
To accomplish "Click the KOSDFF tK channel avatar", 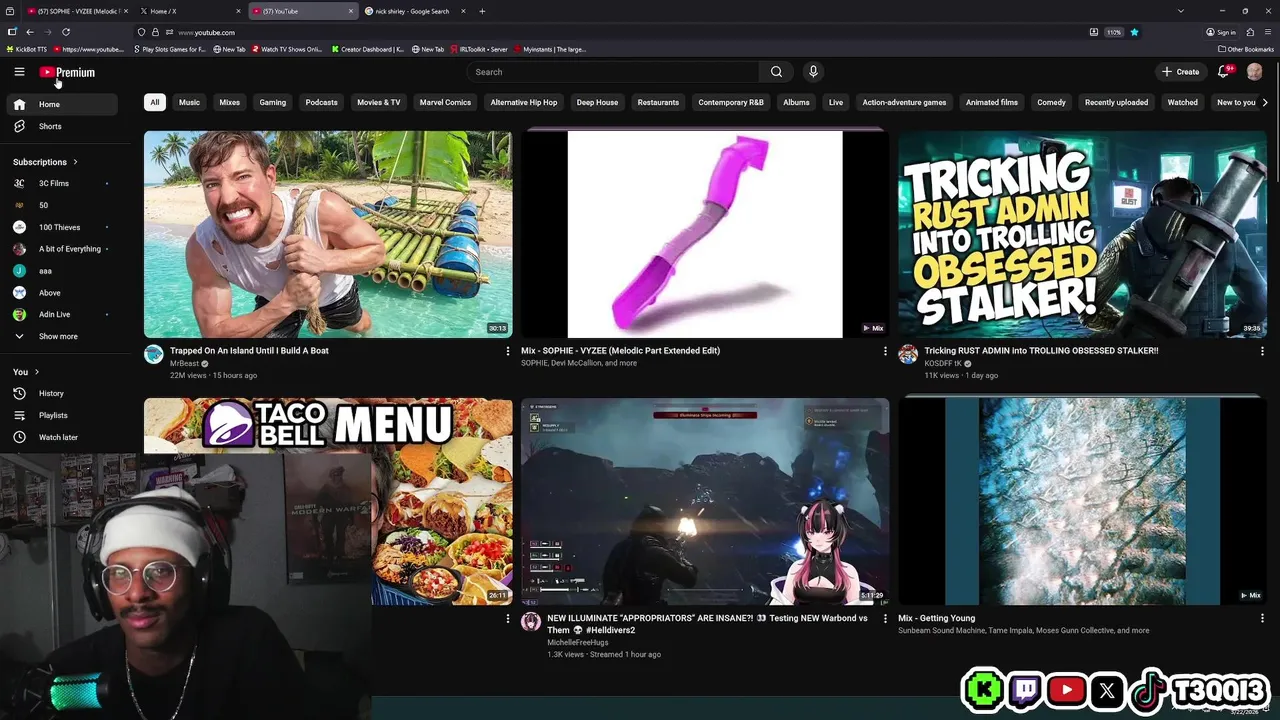I will [x=908, y=354].
